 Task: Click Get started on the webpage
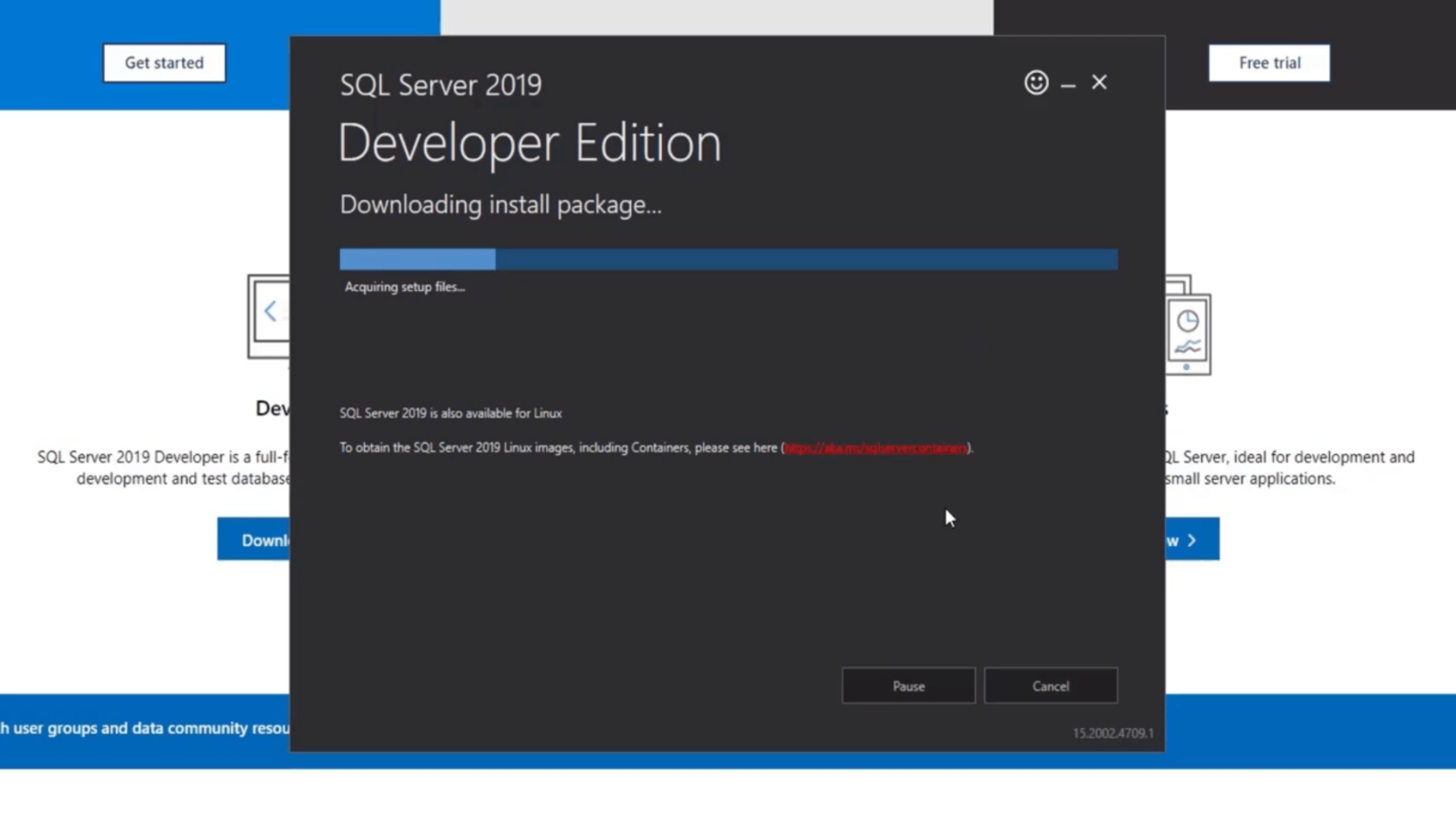(164, 63)
